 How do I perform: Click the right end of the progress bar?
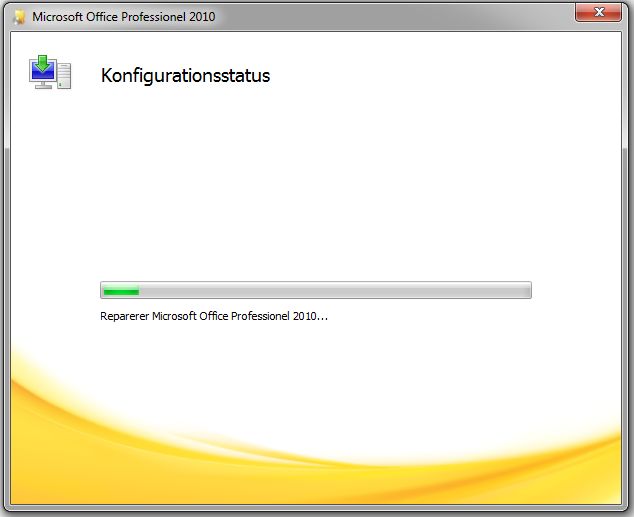527,291
